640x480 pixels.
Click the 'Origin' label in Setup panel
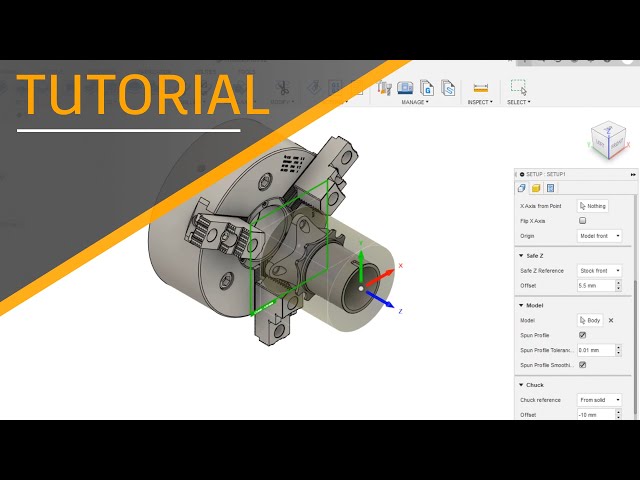pos(527,236)
